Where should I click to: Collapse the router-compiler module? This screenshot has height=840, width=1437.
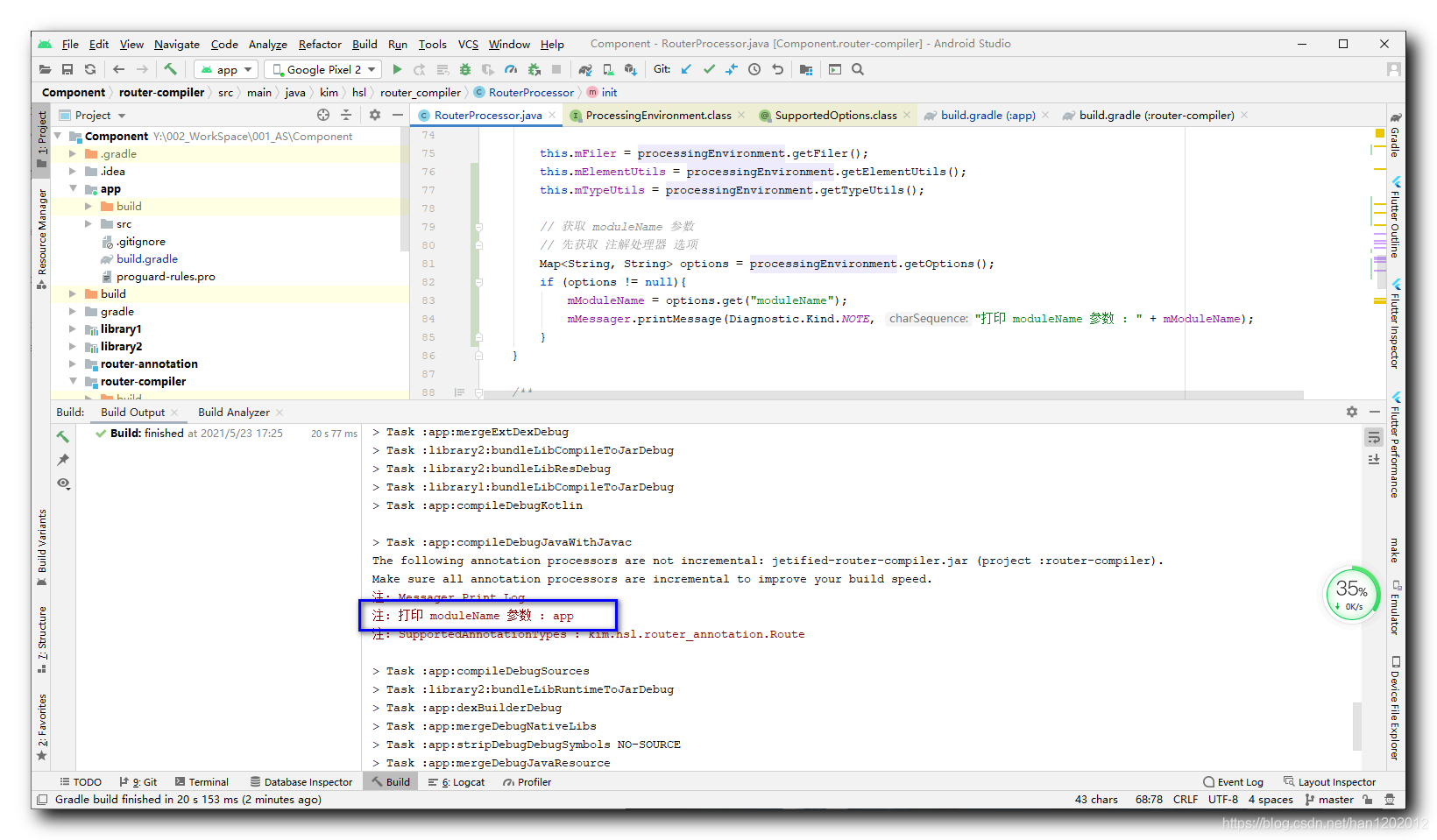point(73,381)
